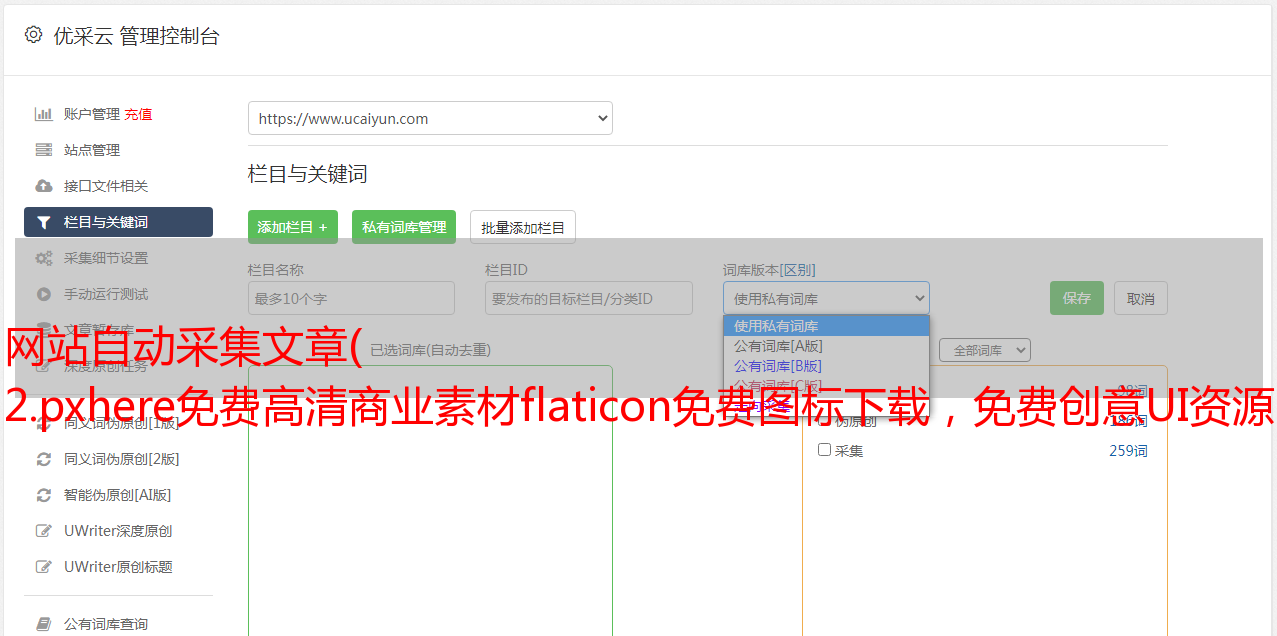Click the play icon for 手动运行测试
Viewport: 1277px width, 636px height.
coord(44,294)
